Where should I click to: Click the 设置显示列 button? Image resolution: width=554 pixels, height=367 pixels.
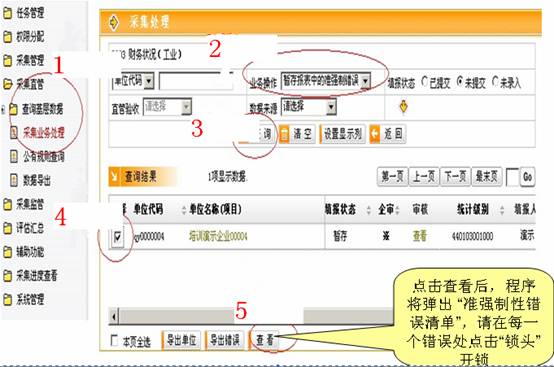342,134
